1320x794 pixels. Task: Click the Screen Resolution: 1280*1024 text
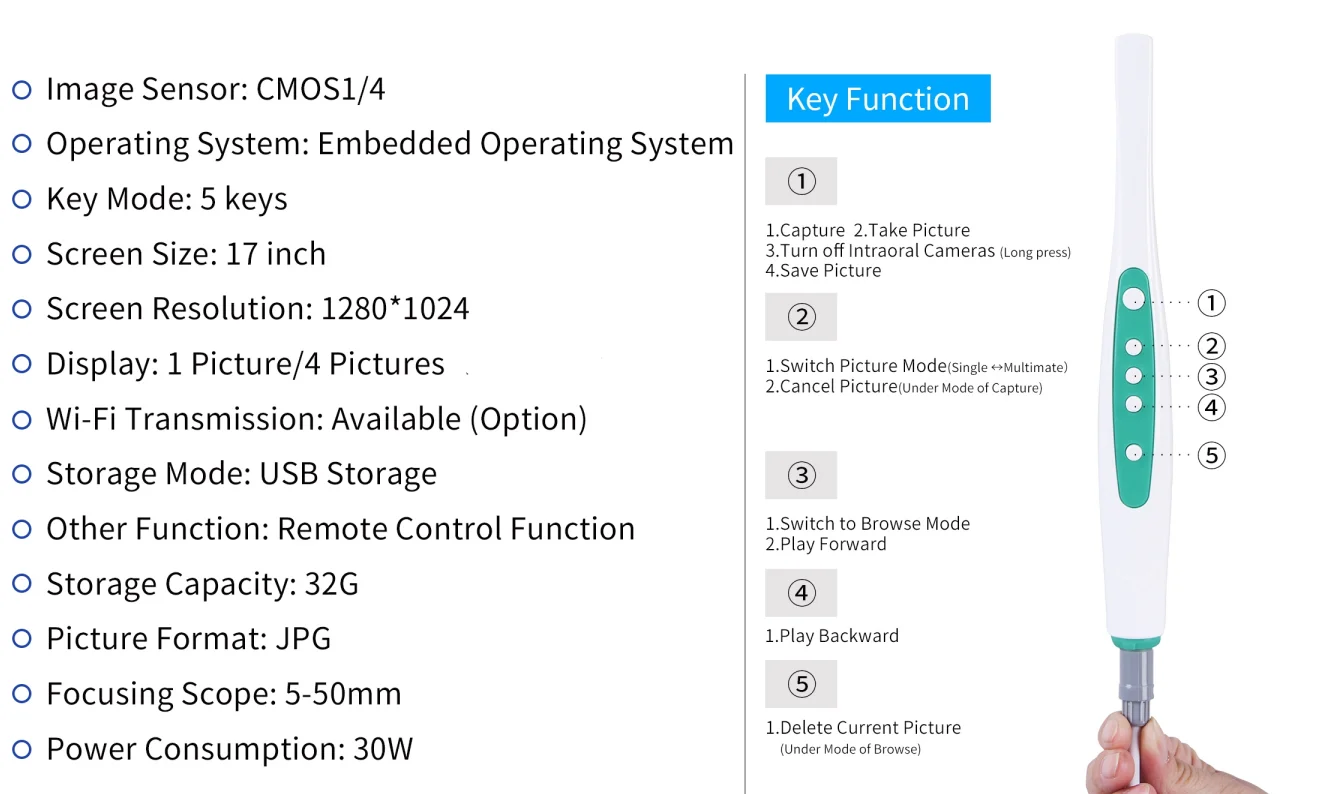tap(257, 309)
